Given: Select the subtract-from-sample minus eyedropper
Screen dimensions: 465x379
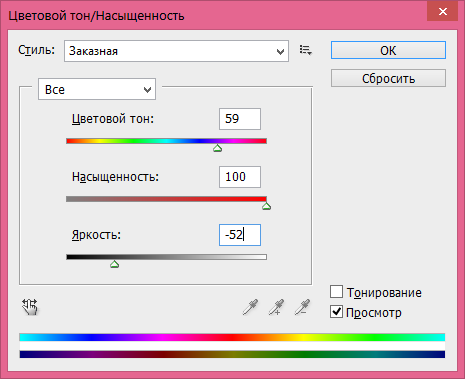Looking at the screenshot, I should tap(302, 307).
